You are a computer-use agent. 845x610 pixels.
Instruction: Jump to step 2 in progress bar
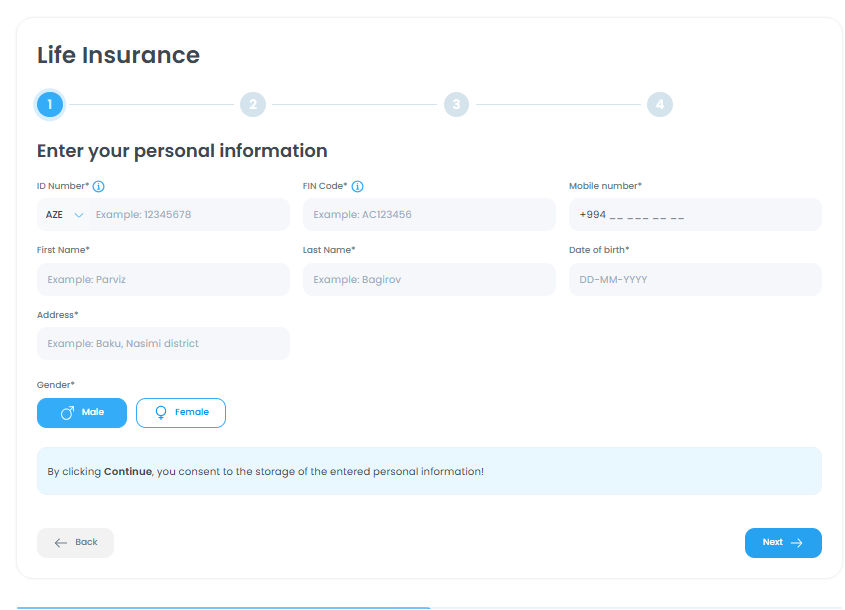pos(253,104)
